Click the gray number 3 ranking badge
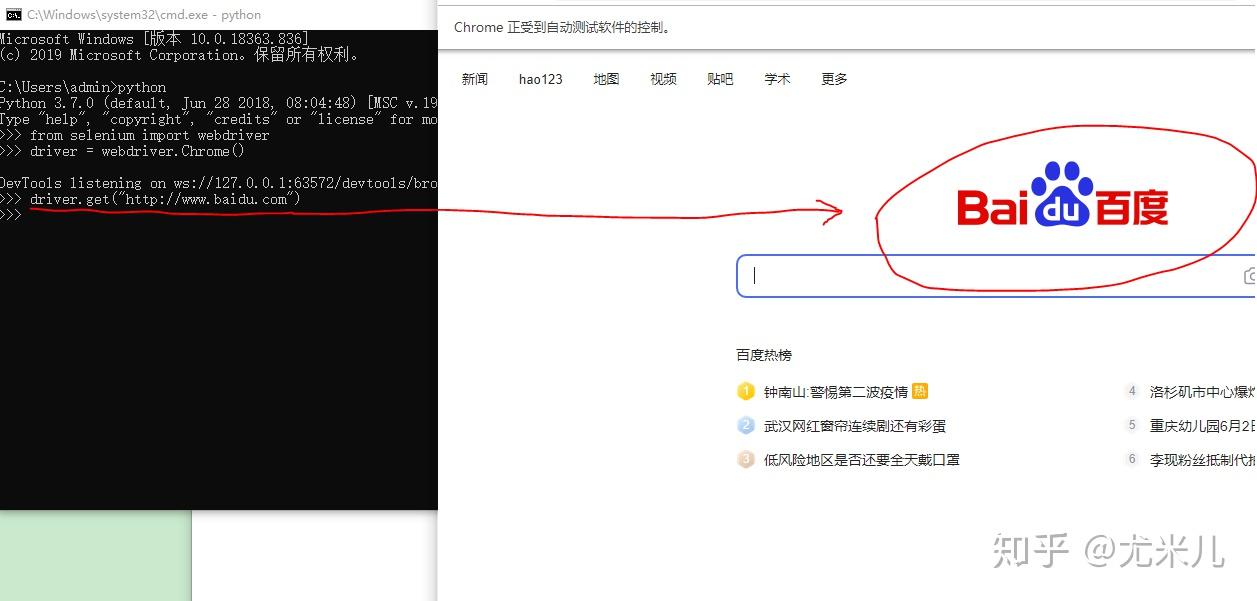The height and width of the screenshot is (601, 1257). tap(746, 459)
